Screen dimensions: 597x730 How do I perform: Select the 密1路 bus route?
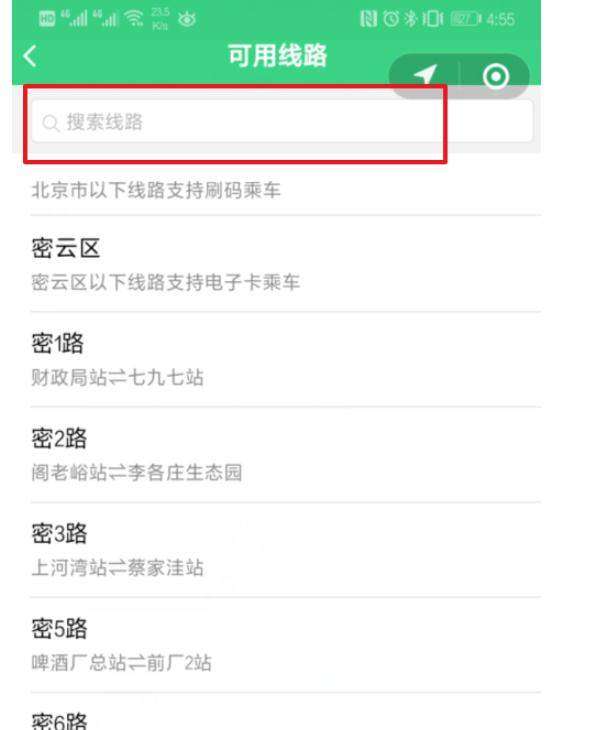pos(285,359)
